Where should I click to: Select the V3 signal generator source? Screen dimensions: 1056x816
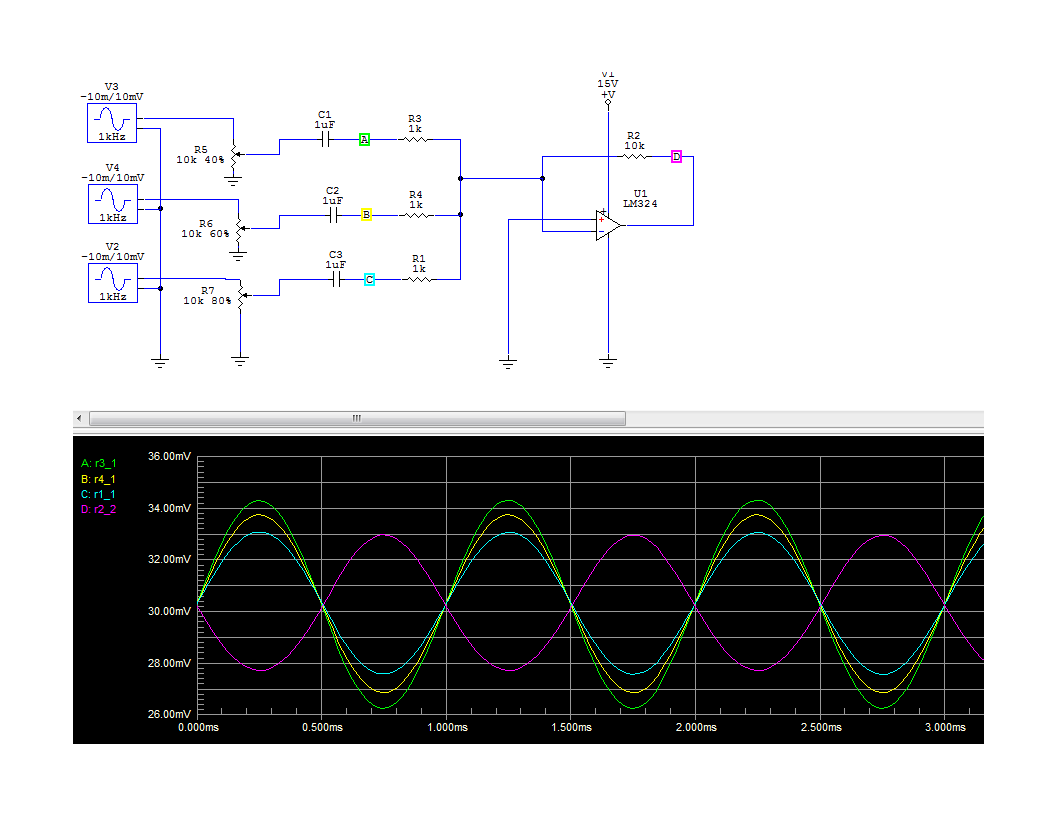112,123
